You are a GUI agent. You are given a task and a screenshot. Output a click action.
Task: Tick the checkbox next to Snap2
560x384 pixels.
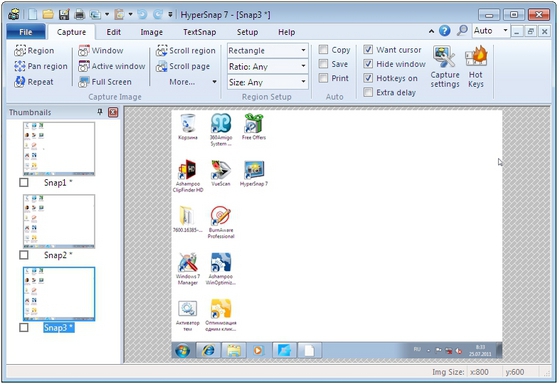[24, 255]
